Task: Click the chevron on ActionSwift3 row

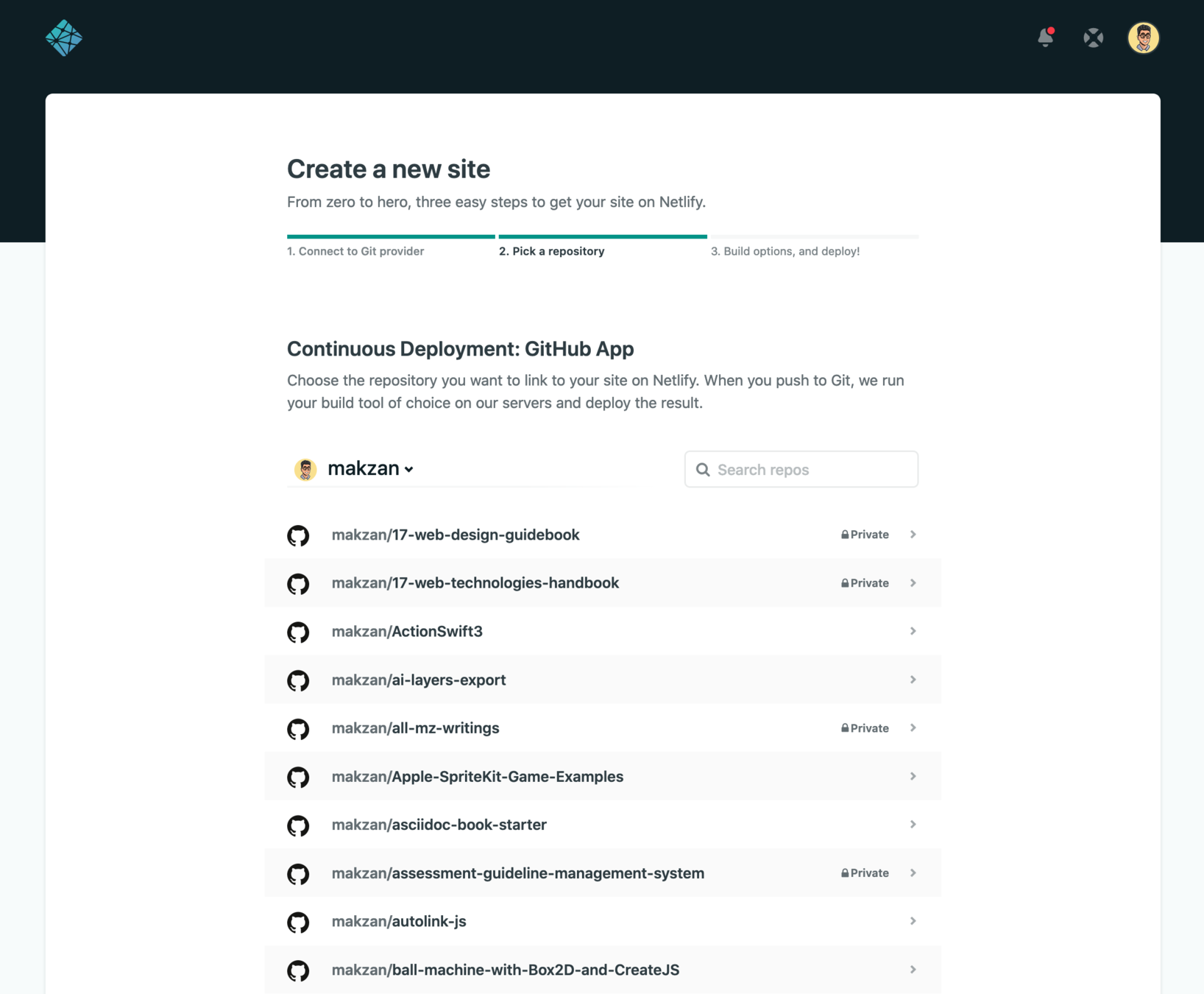Action: [x=913, y=631]
